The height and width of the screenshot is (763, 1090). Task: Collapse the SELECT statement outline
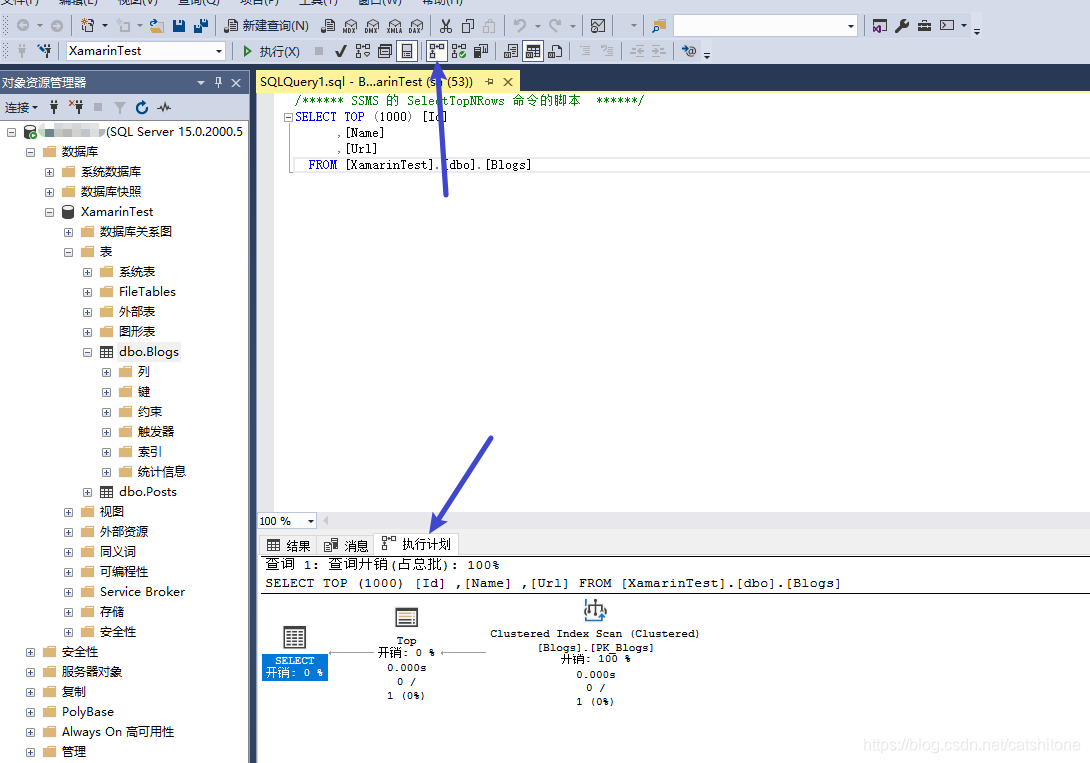coord(288,117)
